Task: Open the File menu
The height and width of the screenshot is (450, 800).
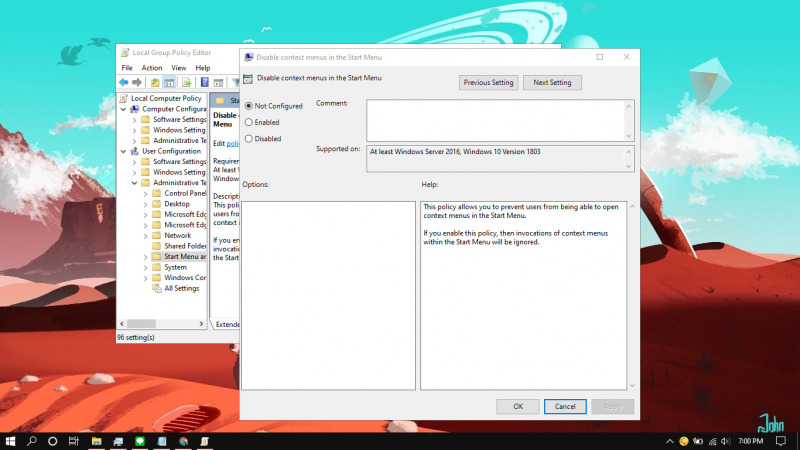Action: [127, 67]
